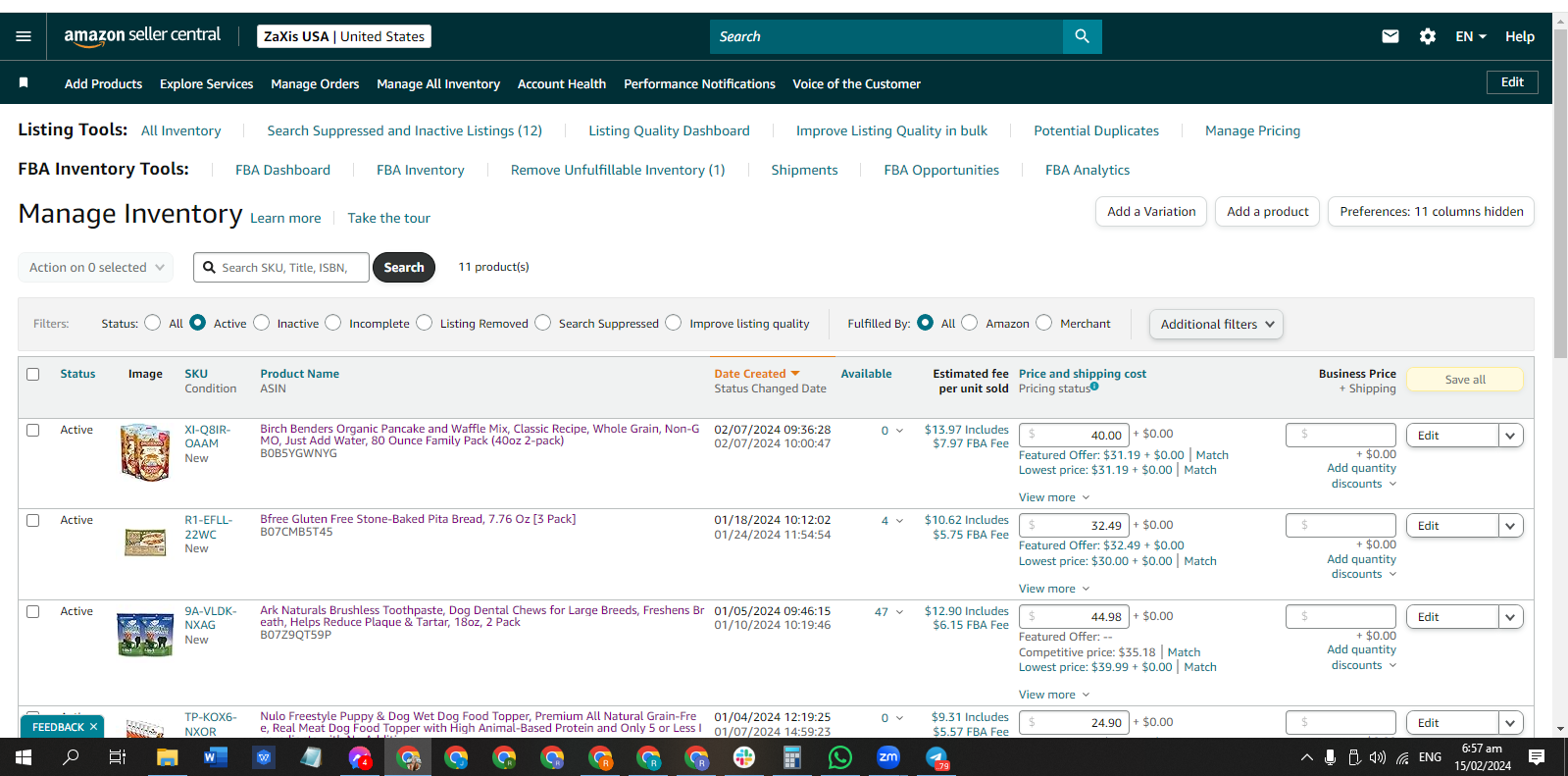The width and height of the screenshot is (1568, 776).
Task: Open Task View on the taskbar
Action: click(118, 757)
